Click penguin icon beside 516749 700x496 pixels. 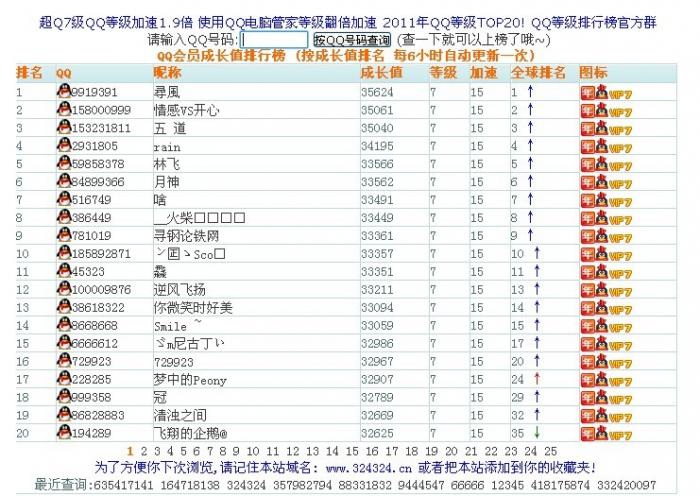tap(64, 198)
